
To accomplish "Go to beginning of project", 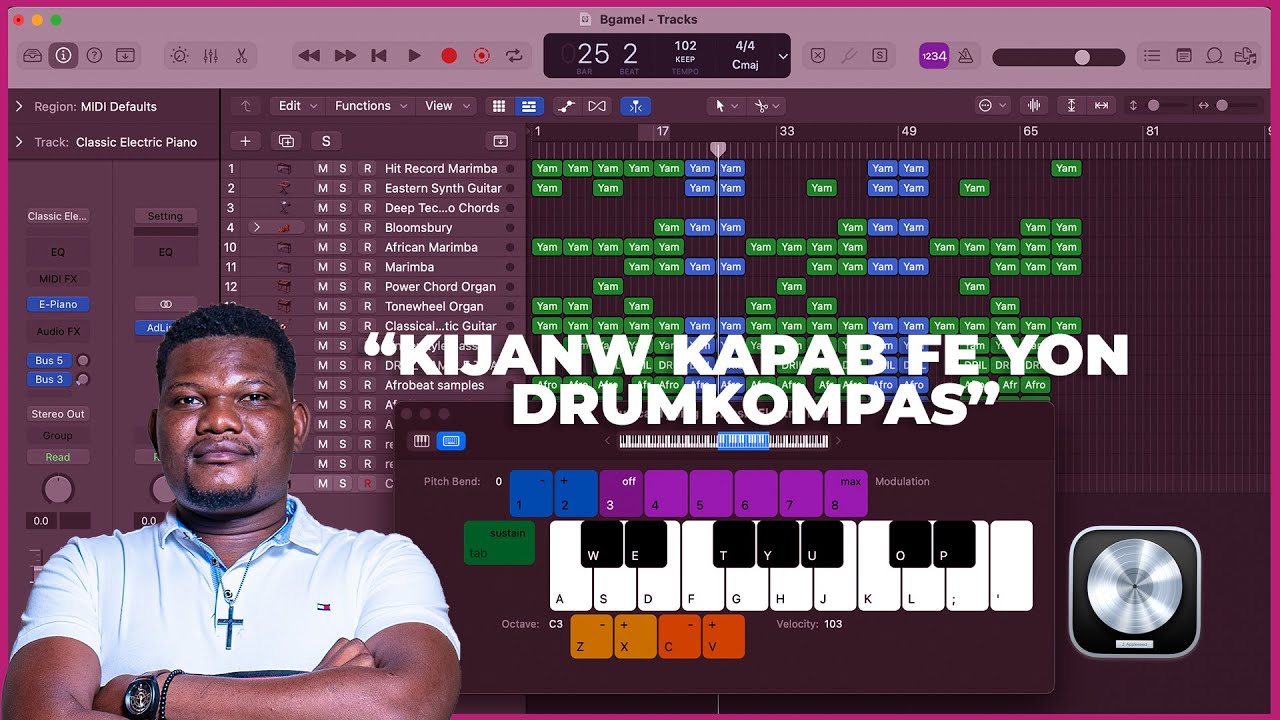I will coord(379,56).
